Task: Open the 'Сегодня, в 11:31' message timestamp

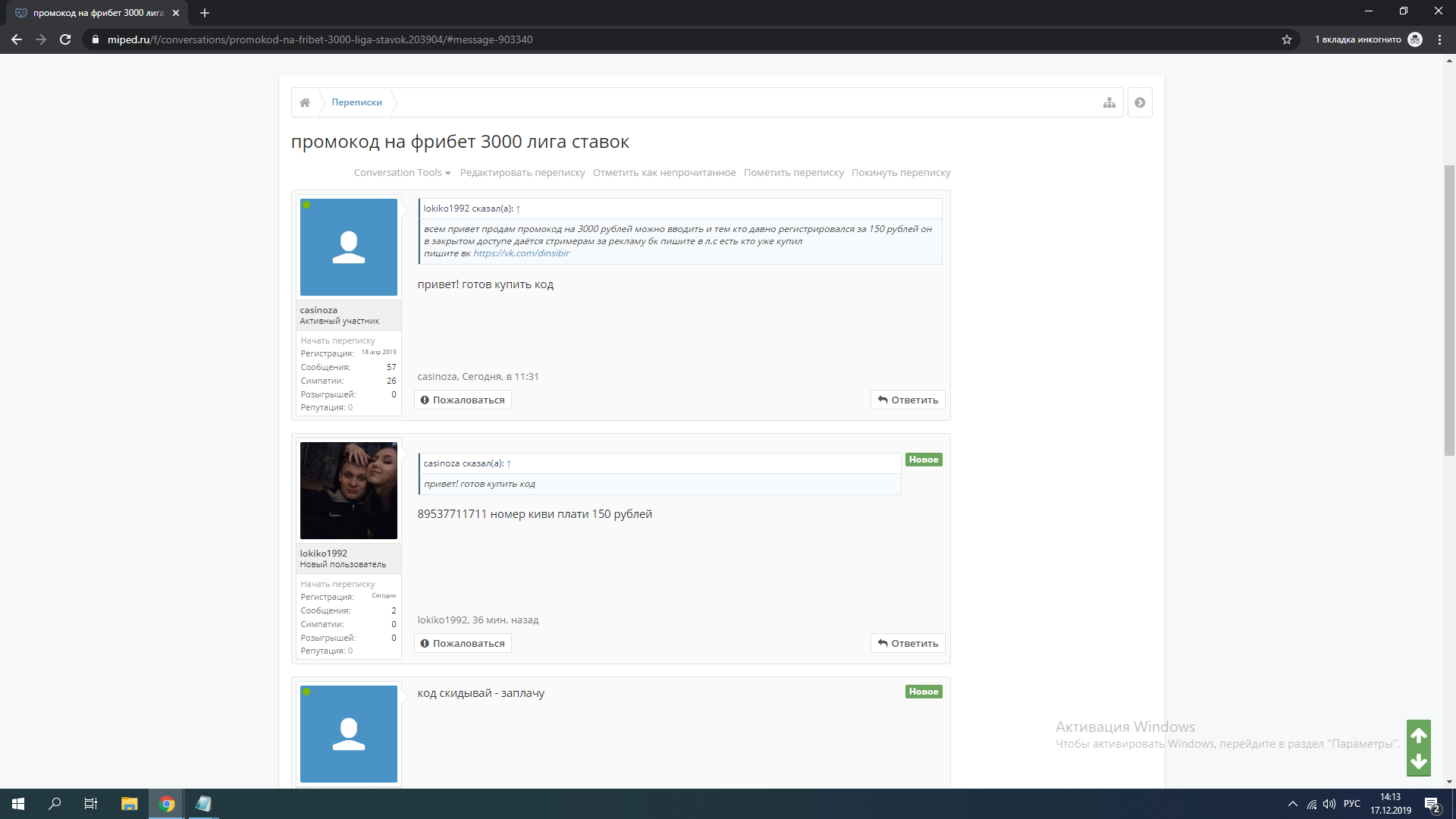Action: (x=500, y=377)
